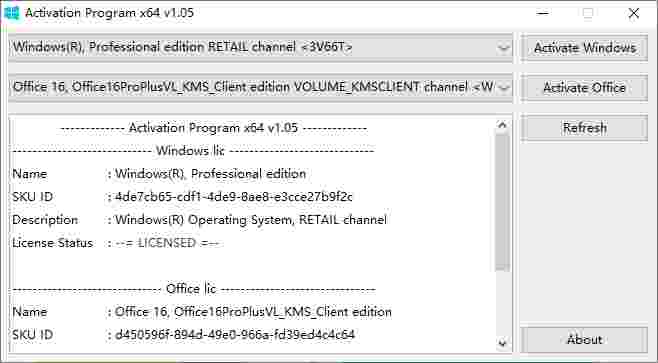658x363 pixels.
Task: Click the '--= LICENSED =--' status text
Action: point(167,243)
